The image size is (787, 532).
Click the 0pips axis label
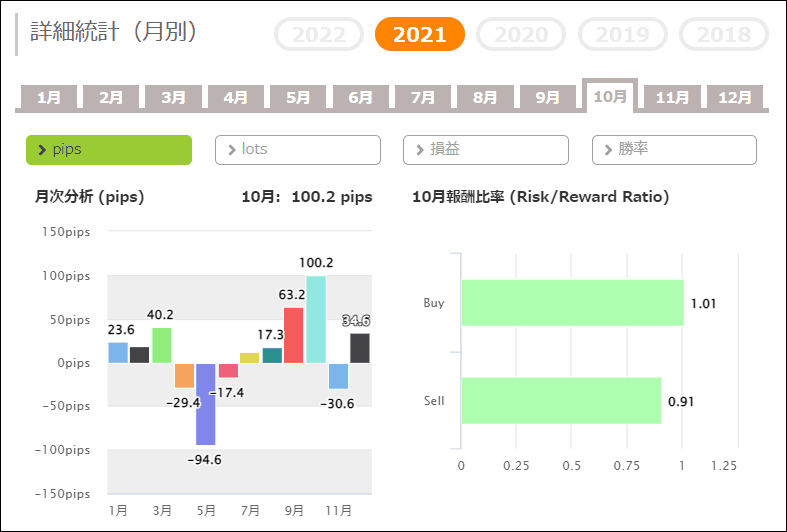coord(74,363)
